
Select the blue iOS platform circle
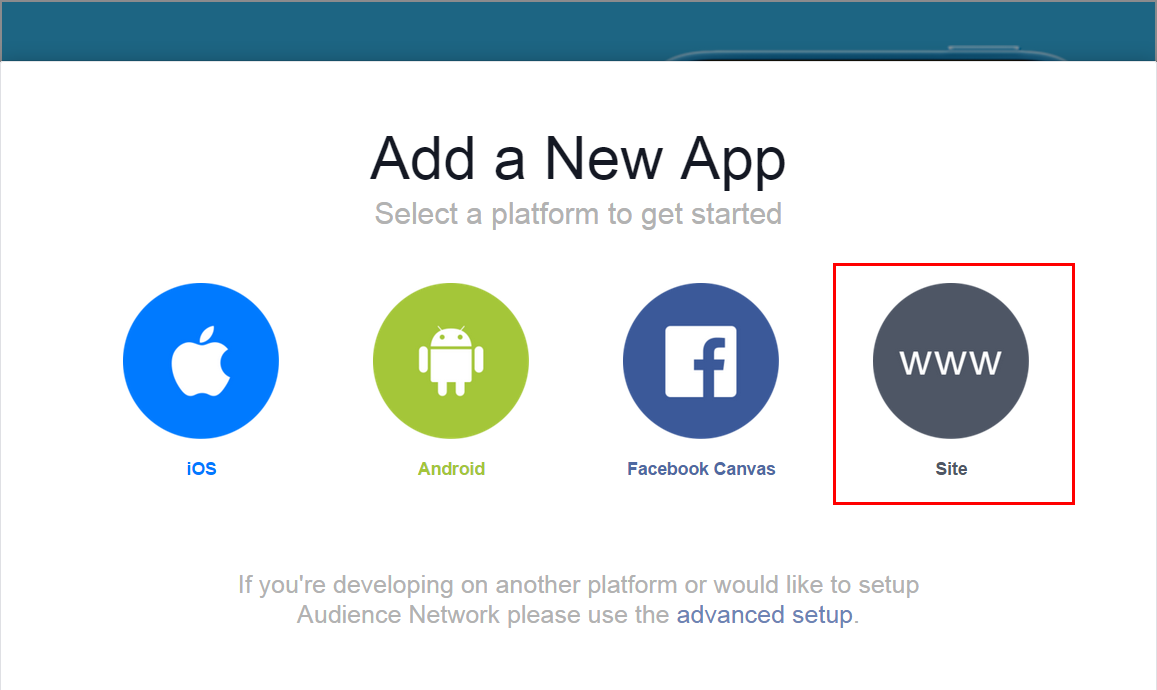click(201, 361)
